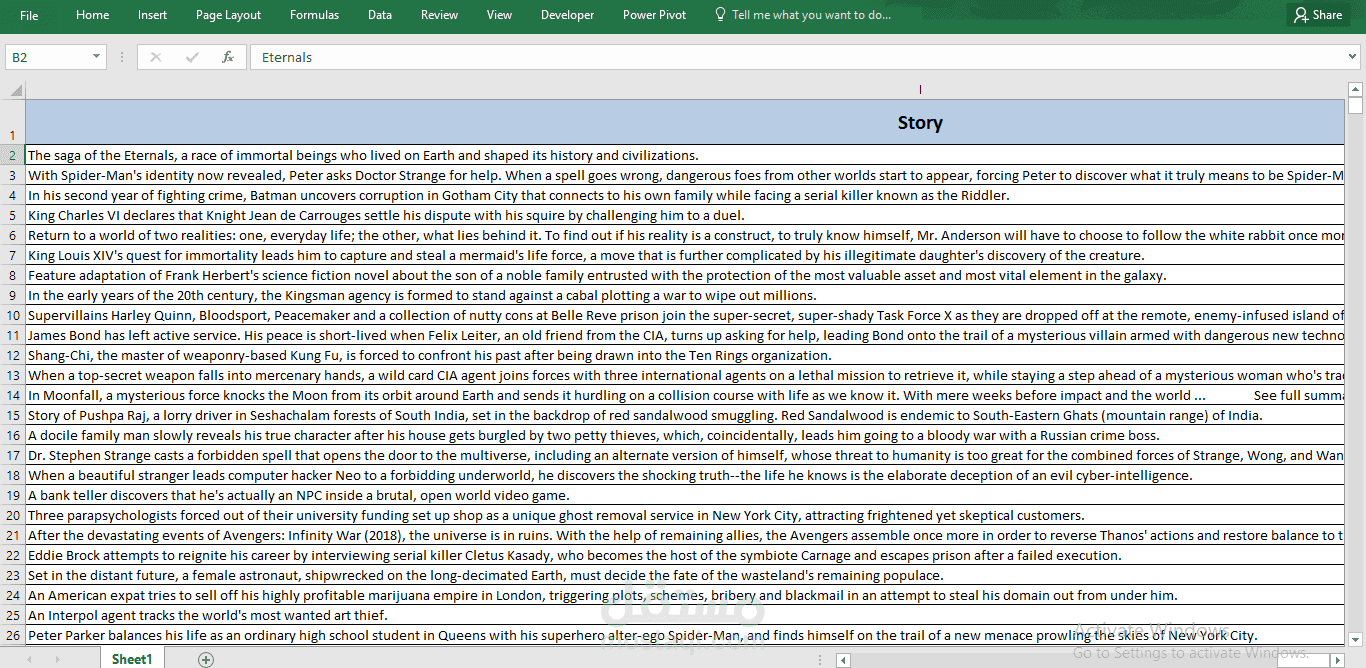Open the Formulas tab
This screenshot has width=1366, height=668.
[314, 15]
